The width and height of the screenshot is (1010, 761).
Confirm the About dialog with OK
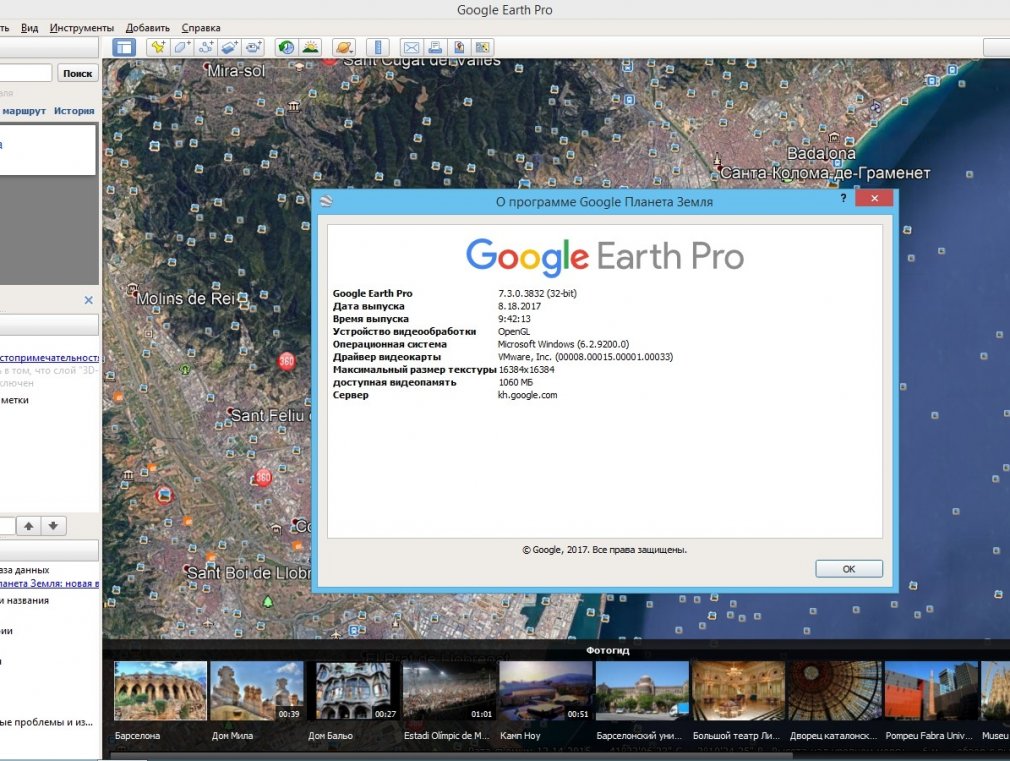point(849,569)
